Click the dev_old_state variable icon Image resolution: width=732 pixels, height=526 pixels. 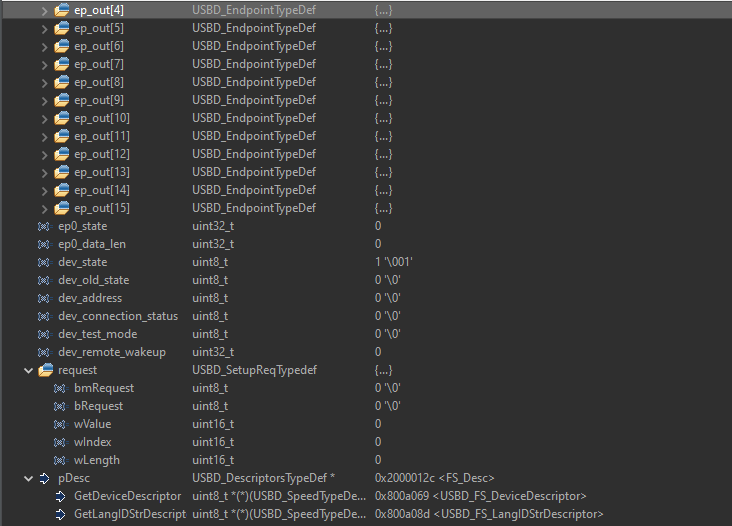click(x=44, y=281)
